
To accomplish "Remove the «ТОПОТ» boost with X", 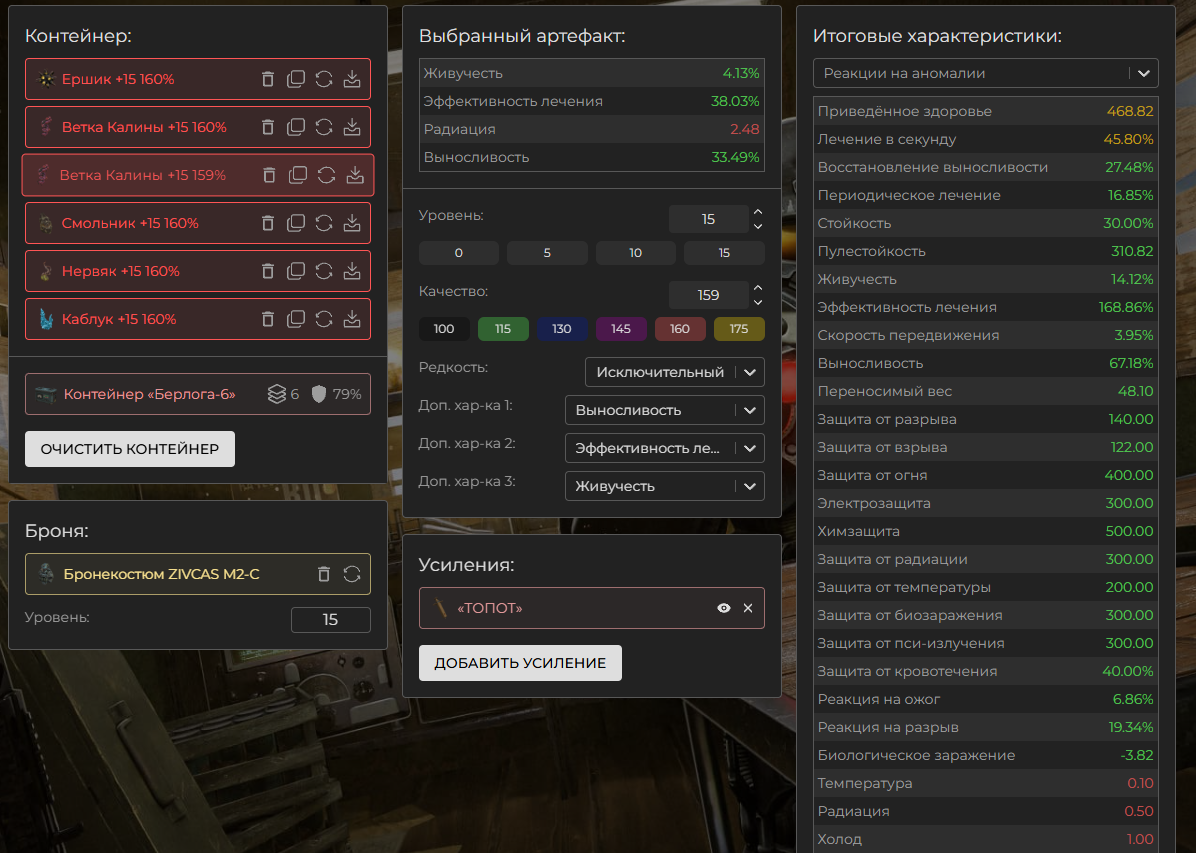I will tap(748, 608).
